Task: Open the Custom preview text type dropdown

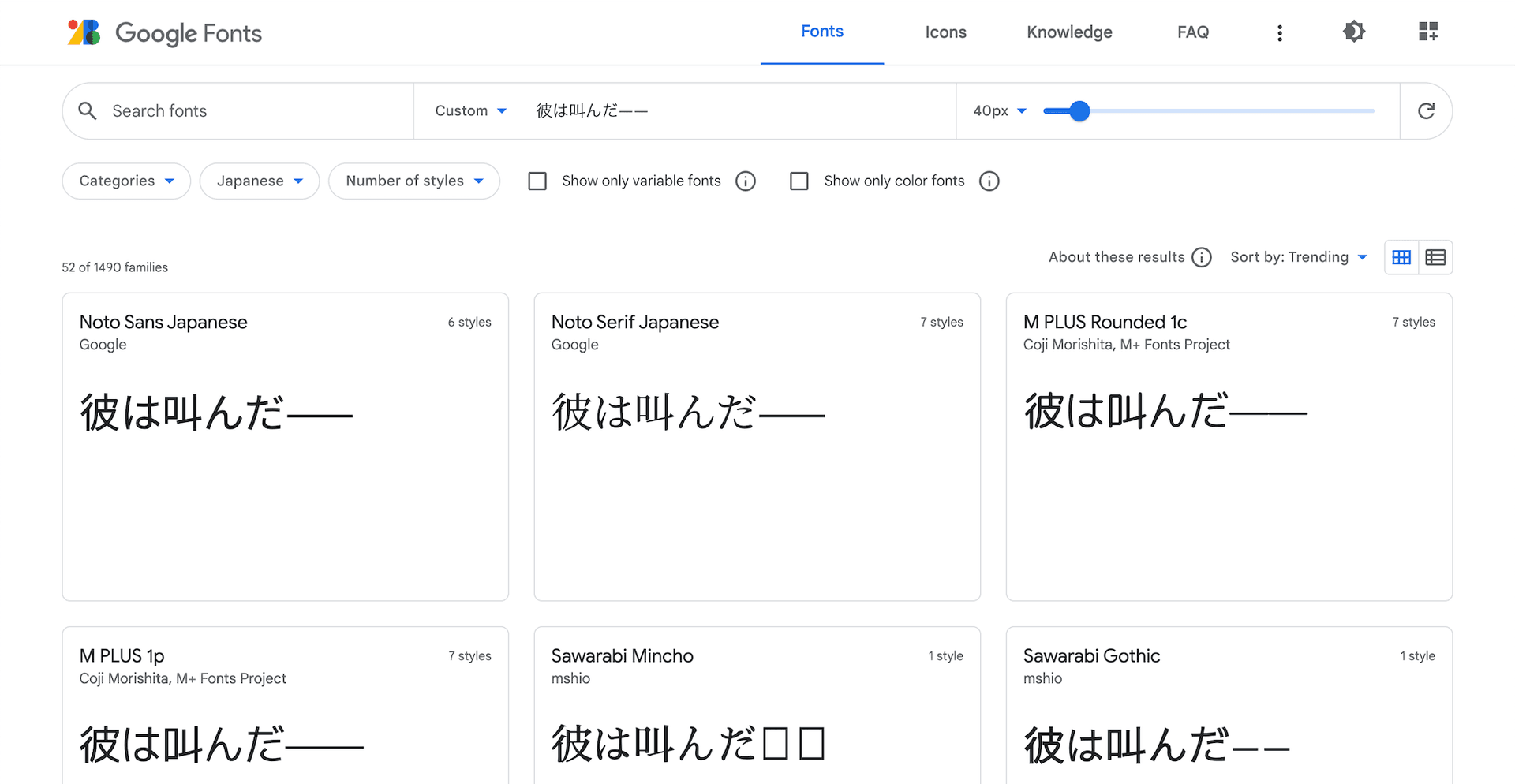Action: pos(471,111)
